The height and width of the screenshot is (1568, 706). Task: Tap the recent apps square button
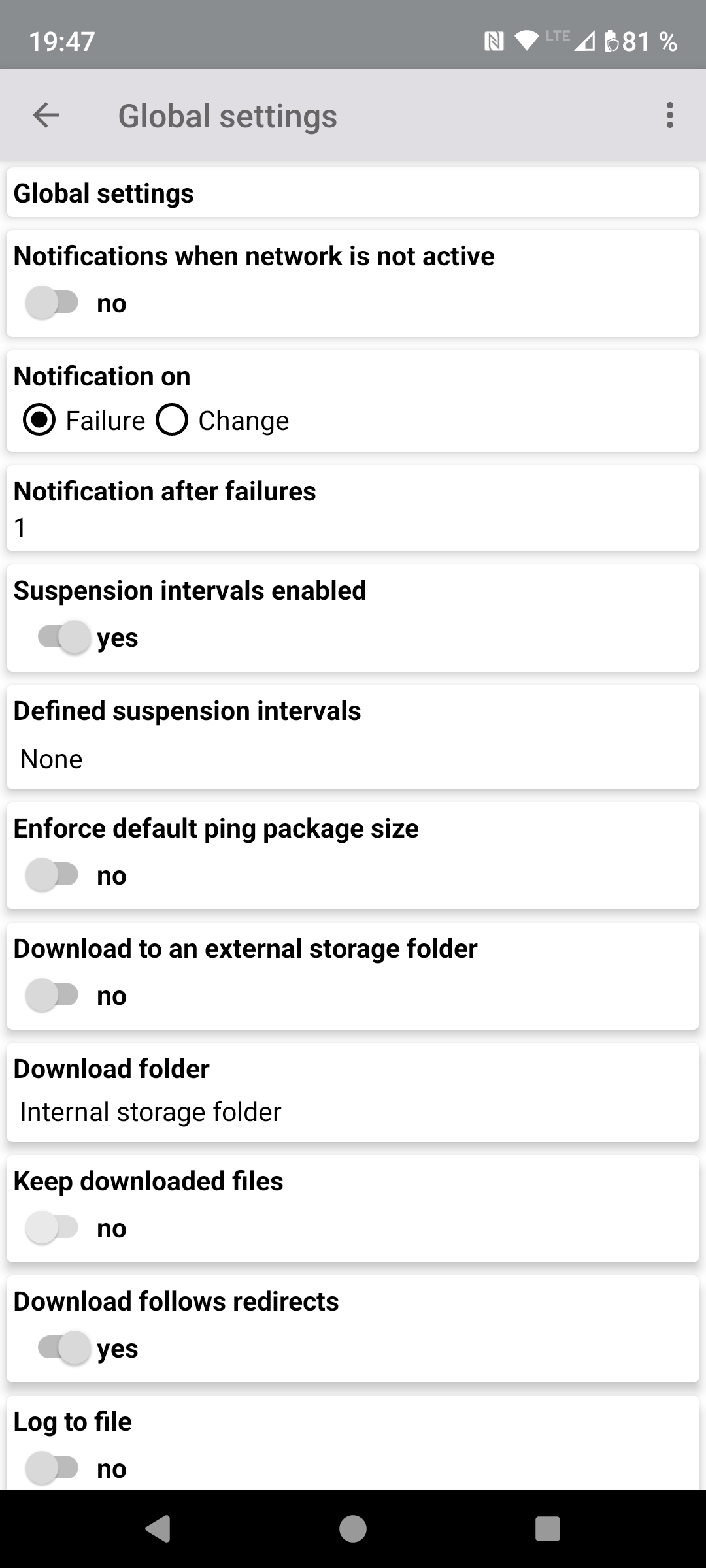(x=547, y=1529)
